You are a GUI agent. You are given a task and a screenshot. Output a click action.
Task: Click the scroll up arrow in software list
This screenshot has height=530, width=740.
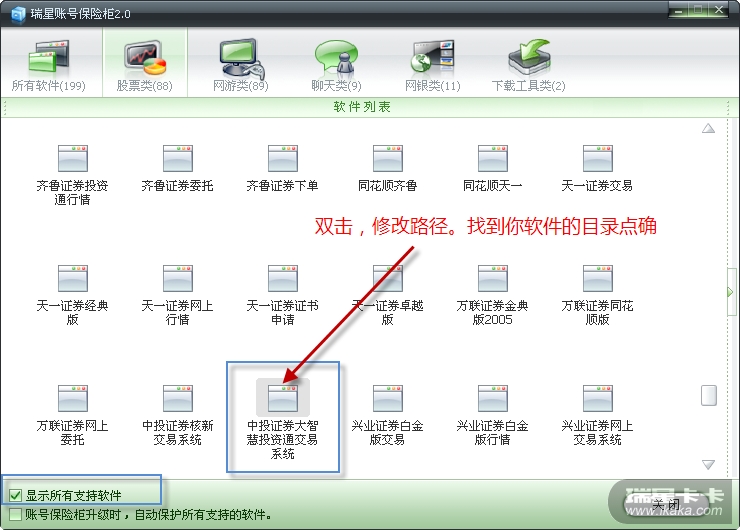tap(708, 128)
